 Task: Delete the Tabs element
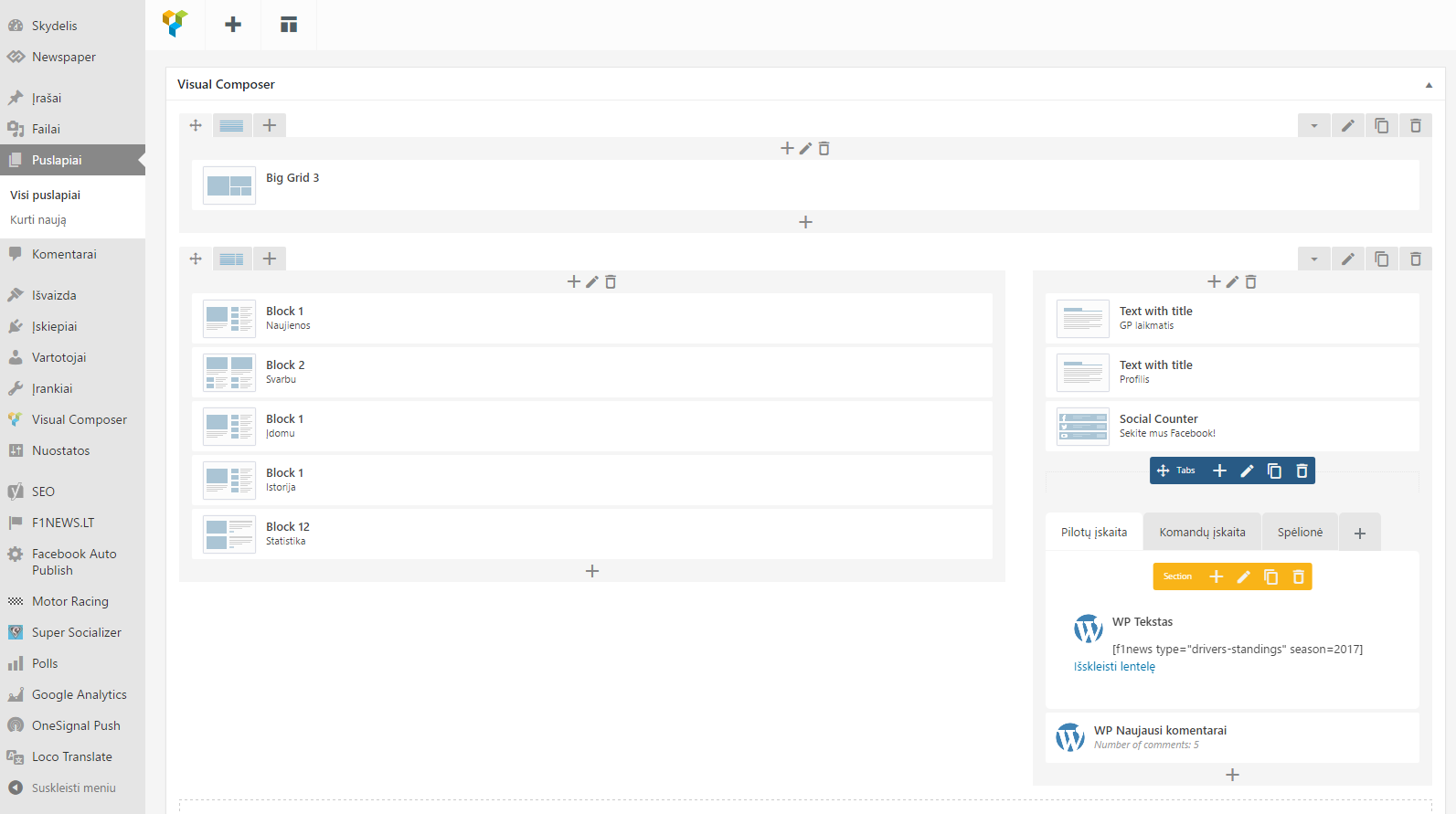coord(1302,470)
